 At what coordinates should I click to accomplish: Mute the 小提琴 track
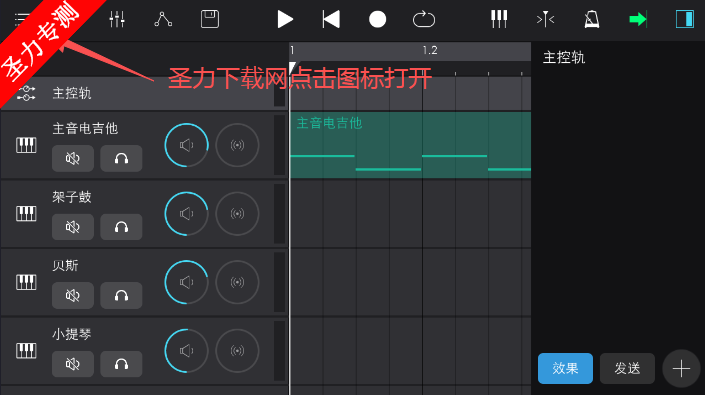73,364
